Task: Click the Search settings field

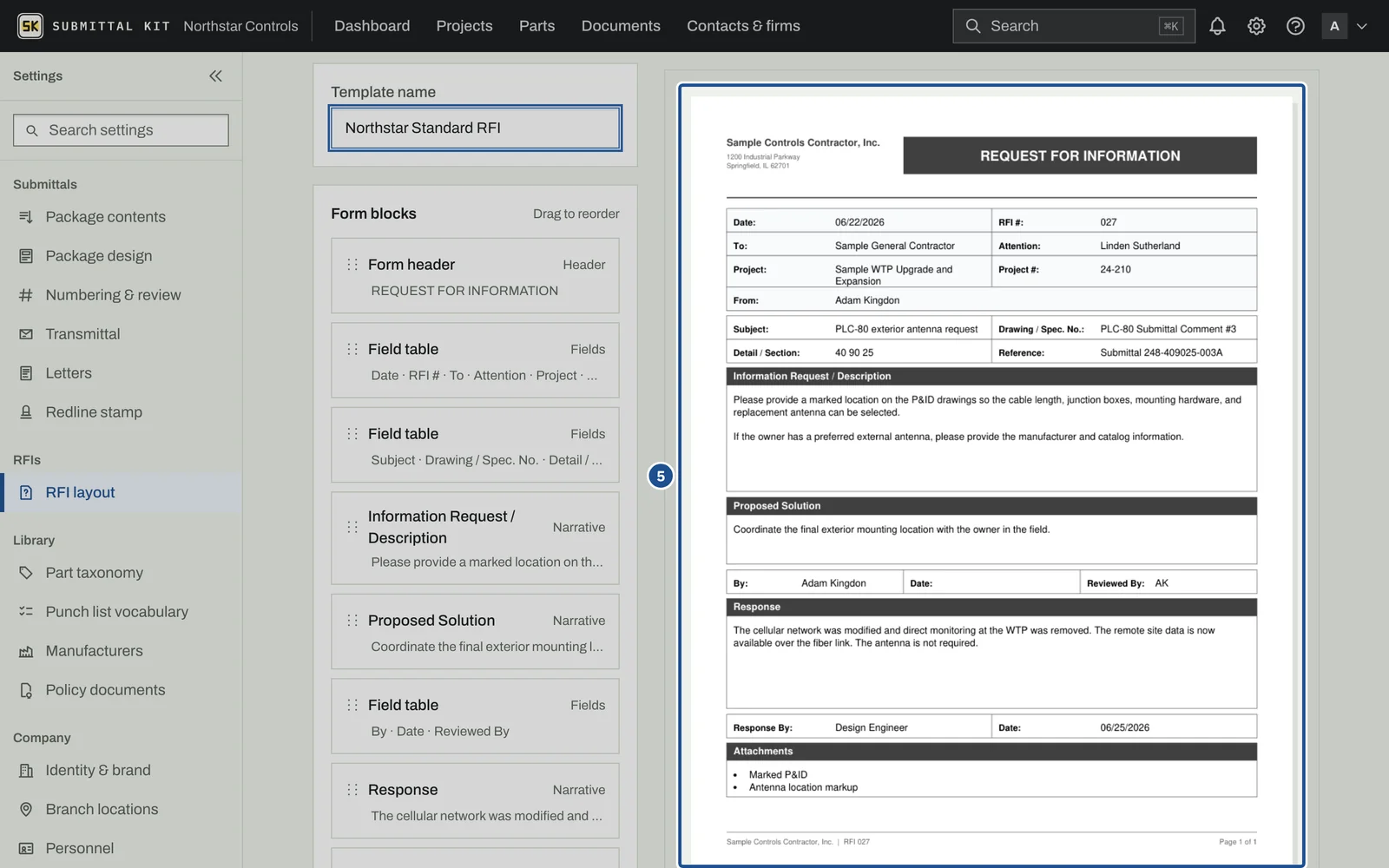Action: [121, 130]
